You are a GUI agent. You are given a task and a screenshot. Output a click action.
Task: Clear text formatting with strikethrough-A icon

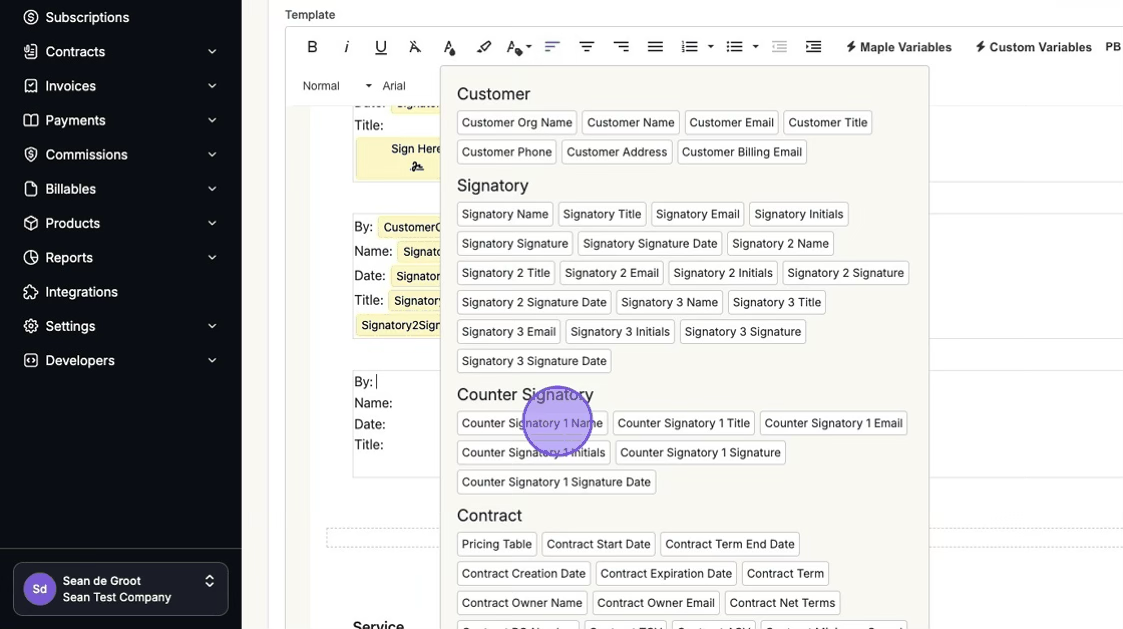[415, 47]
